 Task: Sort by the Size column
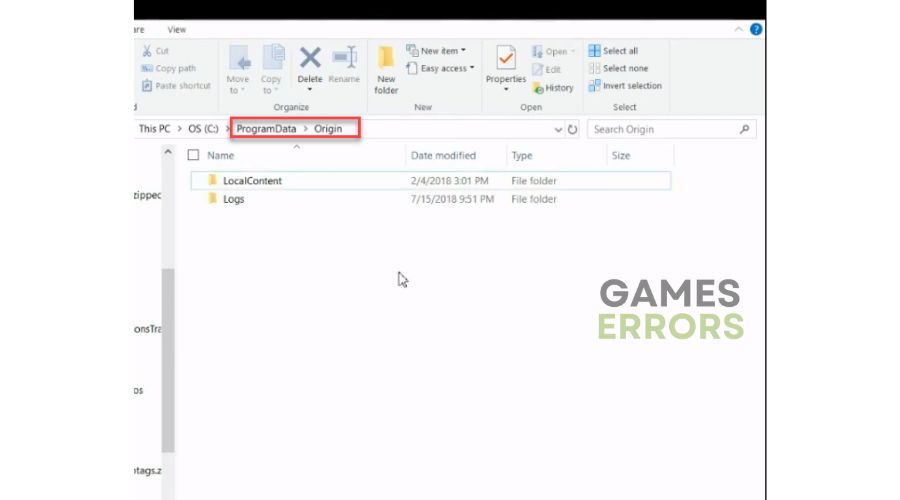coord(620,156)
